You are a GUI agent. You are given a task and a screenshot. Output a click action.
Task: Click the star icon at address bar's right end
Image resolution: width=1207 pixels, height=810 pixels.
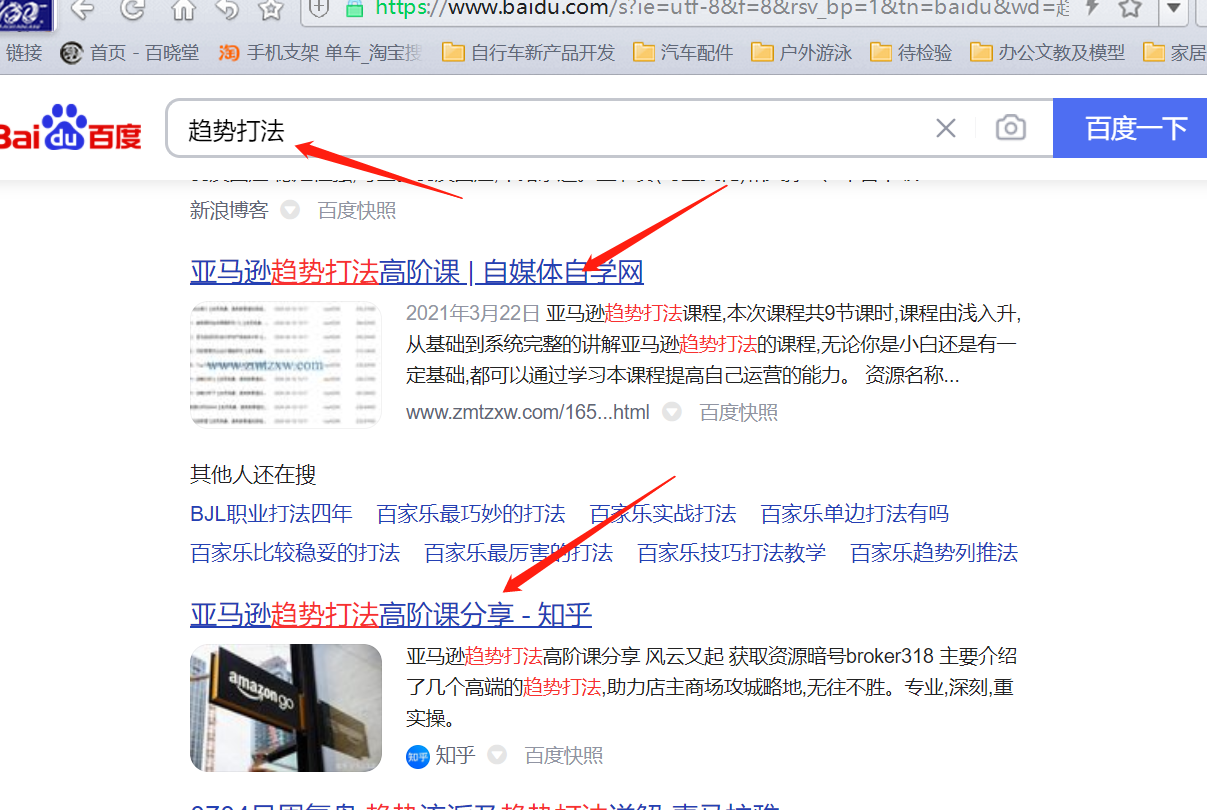pyautogui.click(x=1130, y=8)
